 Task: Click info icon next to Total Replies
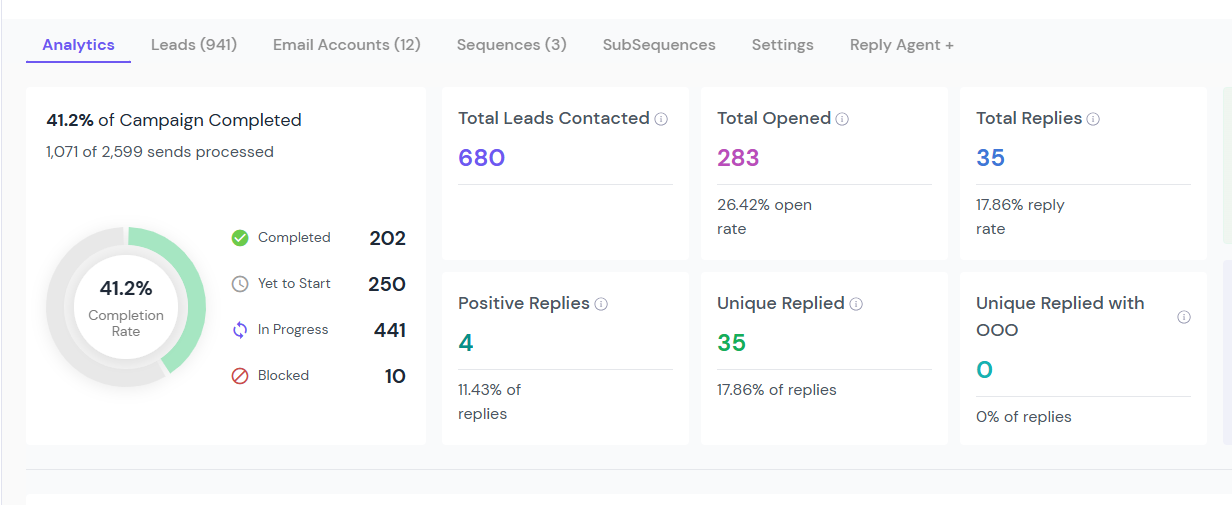point(1093,119)
